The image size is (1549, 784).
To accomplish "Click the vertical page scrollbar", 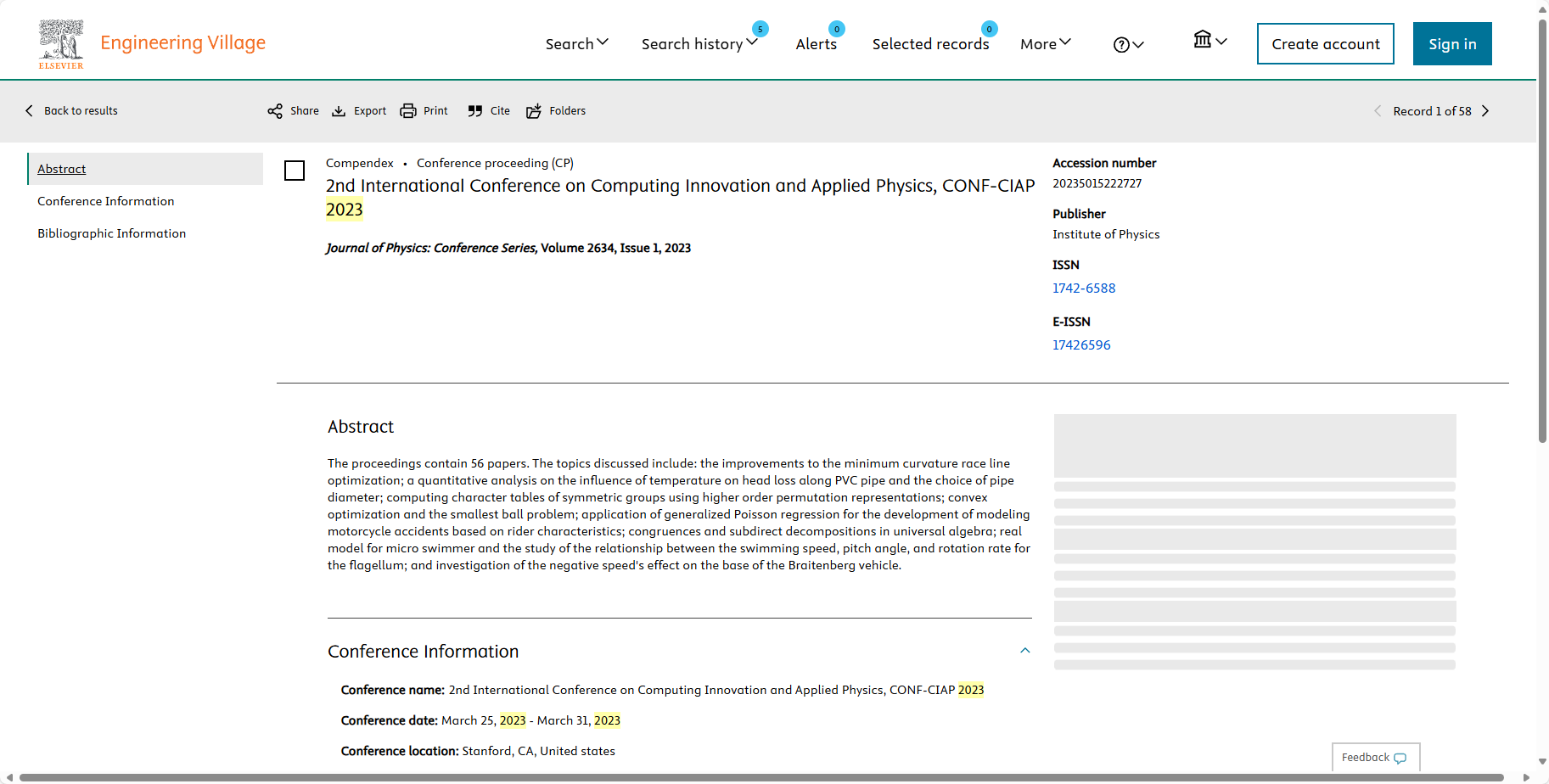I will tap(1542, 229).
